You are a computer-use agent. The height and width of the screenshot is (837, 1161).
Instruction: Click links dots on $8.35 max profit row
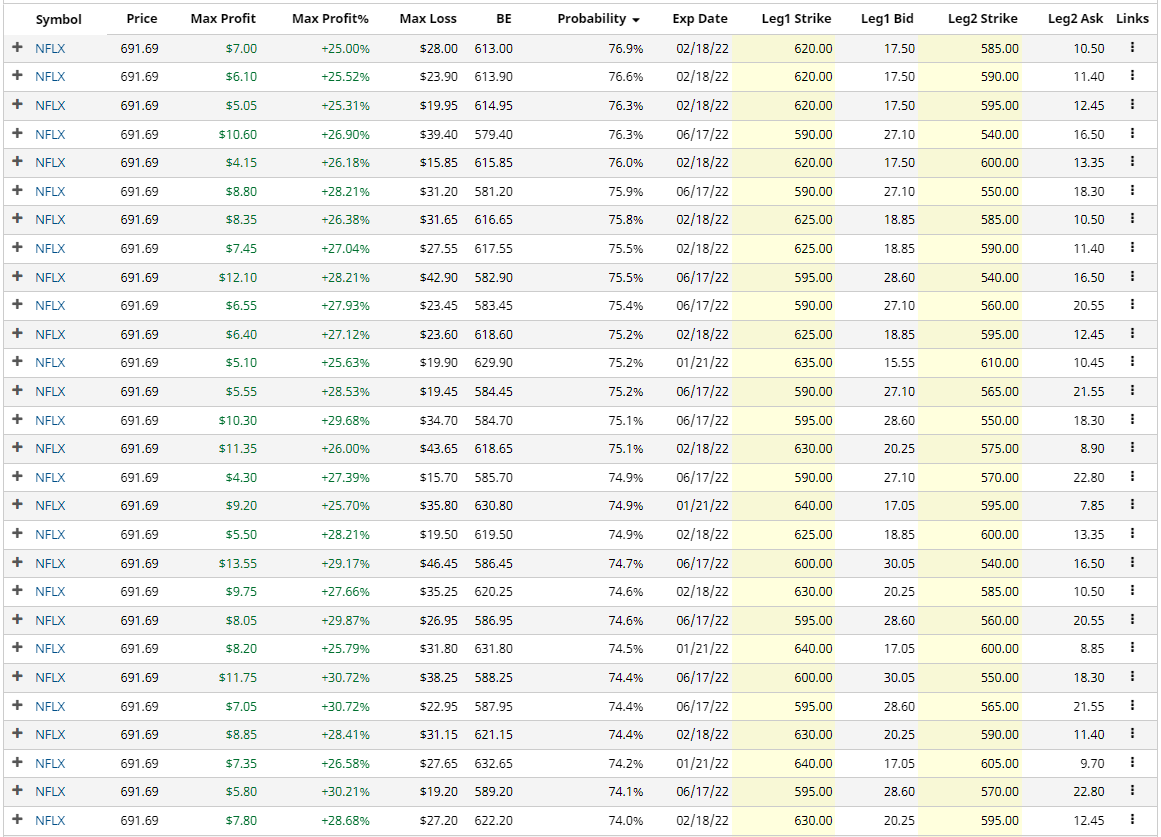1132,219
